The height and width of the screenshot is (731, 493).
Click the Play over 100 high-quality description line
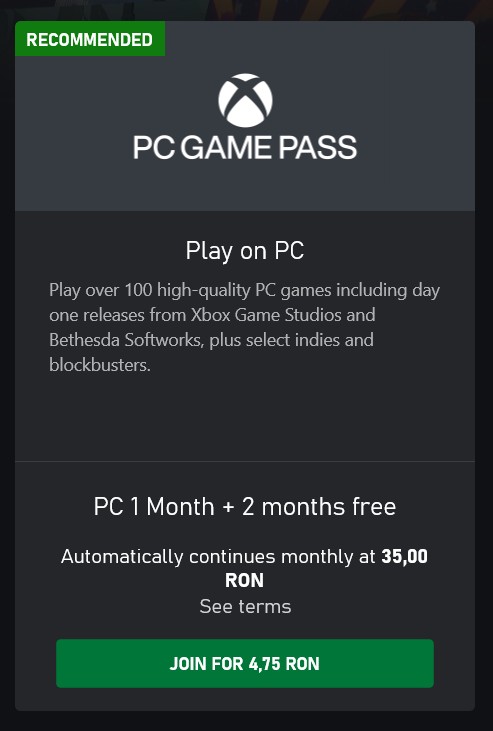pos(244,290)
